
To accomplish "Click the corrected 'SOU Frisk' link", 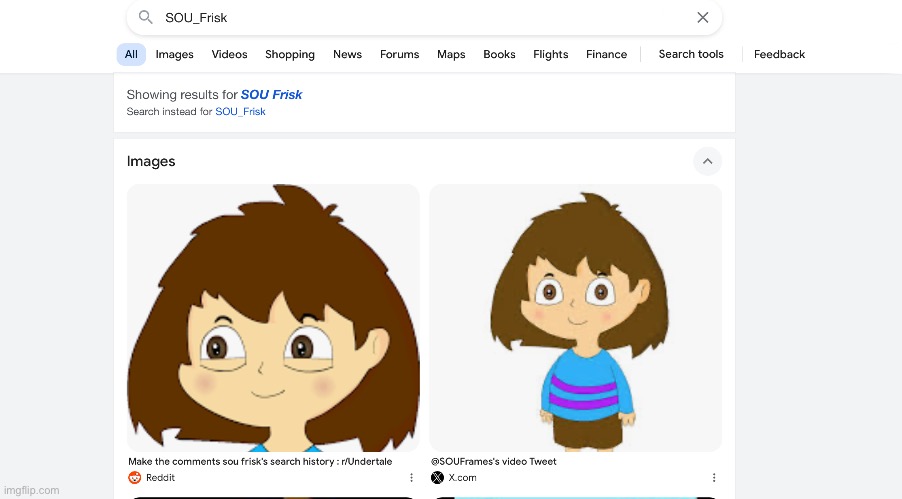I will [271, 95].
